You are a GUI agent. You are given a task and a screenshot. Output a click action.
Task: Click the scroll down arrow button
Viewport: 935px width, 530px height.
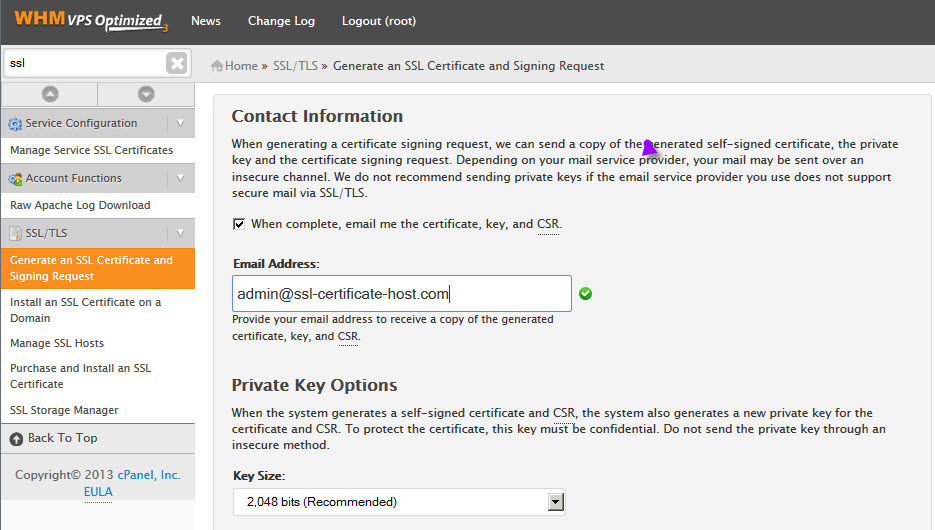pyautogui.click(x=146, y=94)
